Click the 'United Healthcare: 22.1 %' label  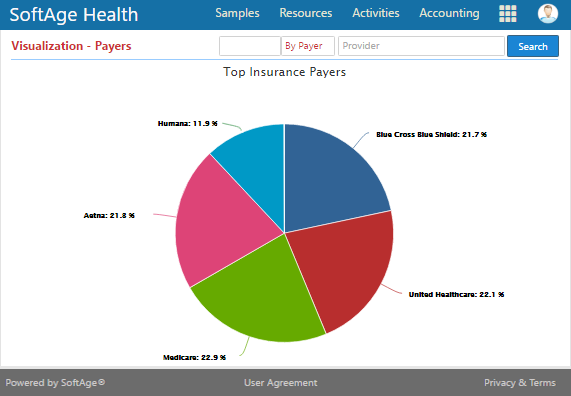point(456,294)
